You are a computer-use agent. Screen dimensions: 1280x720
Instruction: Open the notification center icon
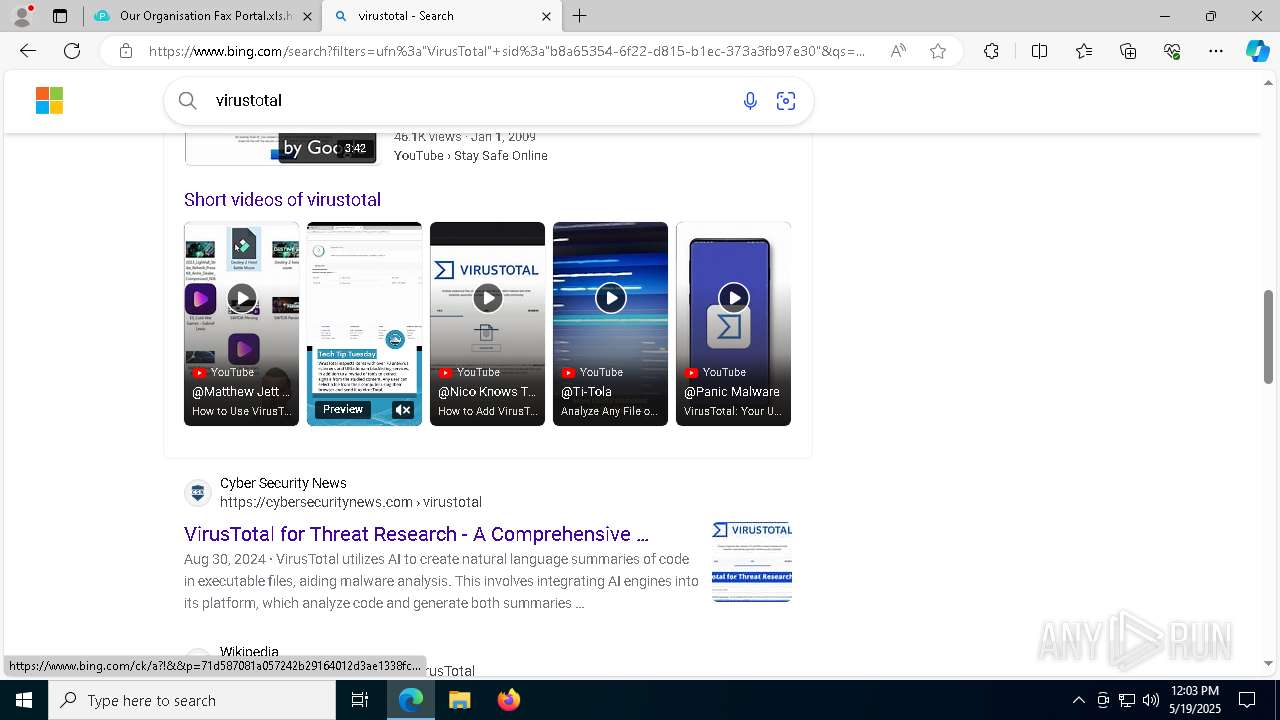click(1247, 700)
